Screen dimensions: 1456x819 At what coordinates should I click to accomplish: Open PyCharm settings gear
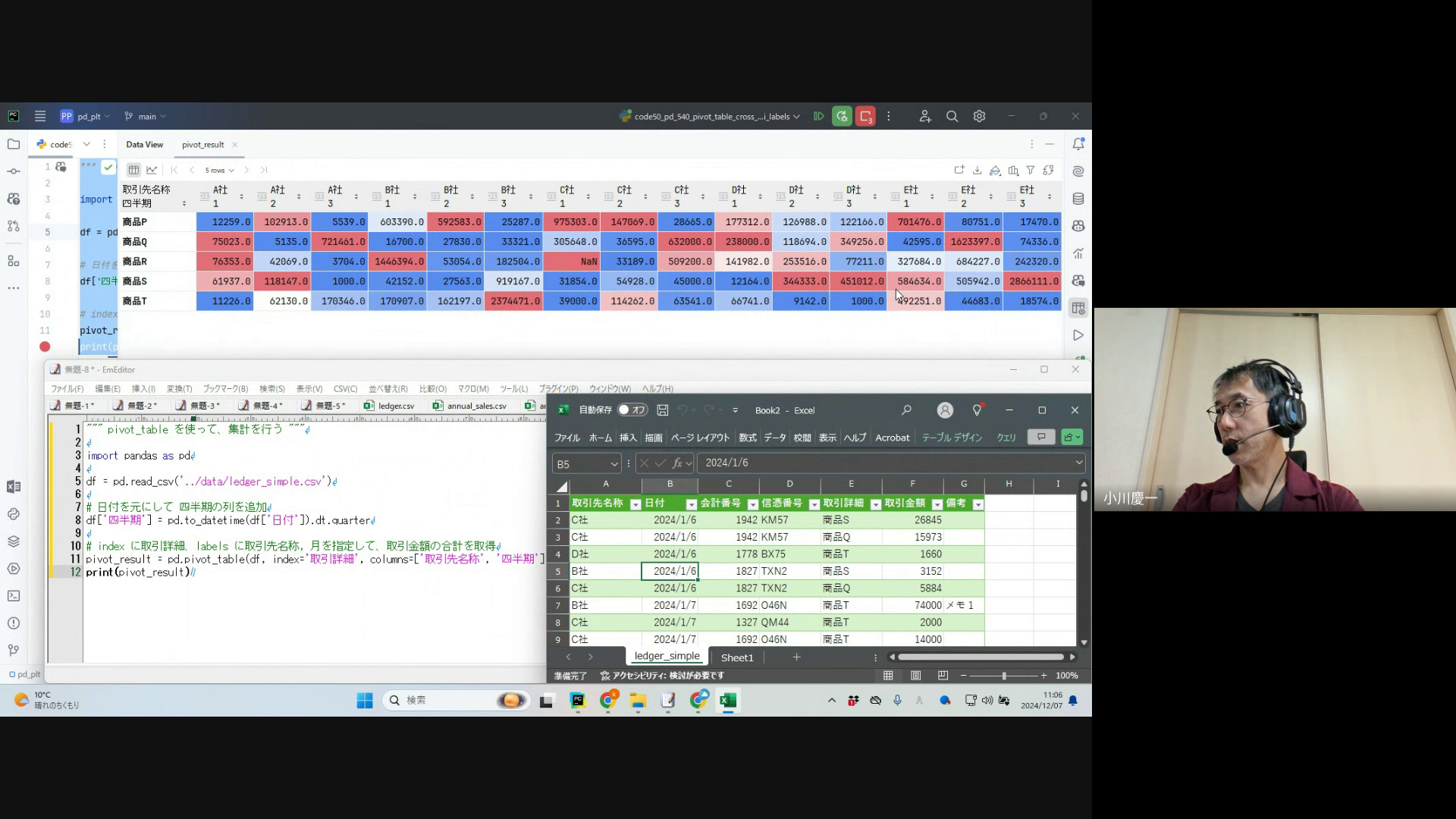(x=979, y=117)
